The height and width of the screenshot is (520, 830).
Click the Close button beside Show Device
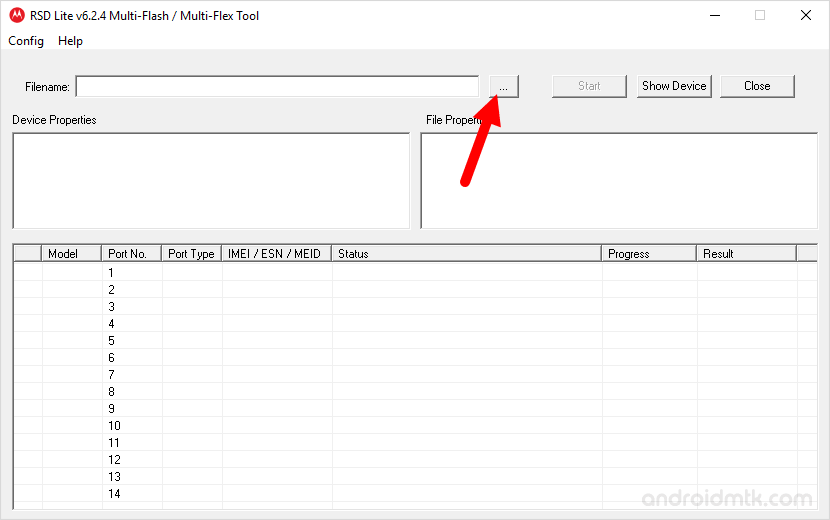pyautogui.click(x=757, y=86)
